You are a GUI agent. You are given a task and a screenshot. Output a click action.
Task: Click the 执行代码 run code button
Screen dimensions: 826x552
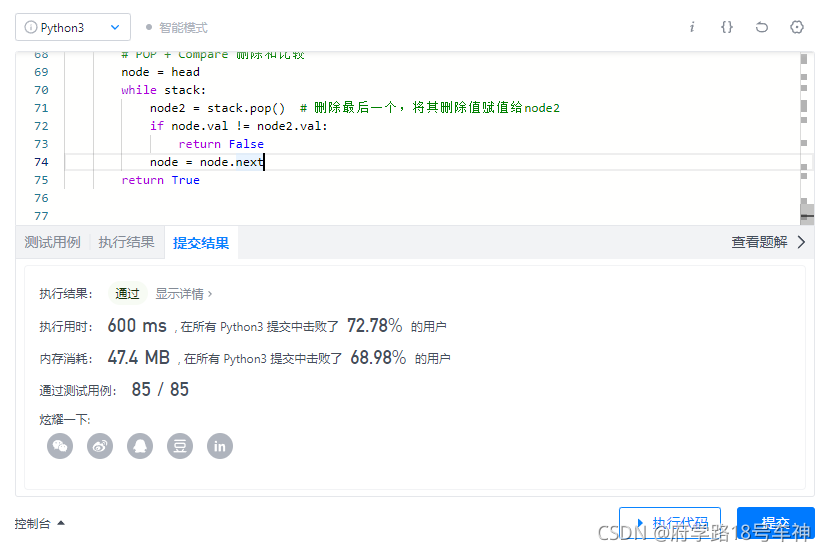pos(670,523)
